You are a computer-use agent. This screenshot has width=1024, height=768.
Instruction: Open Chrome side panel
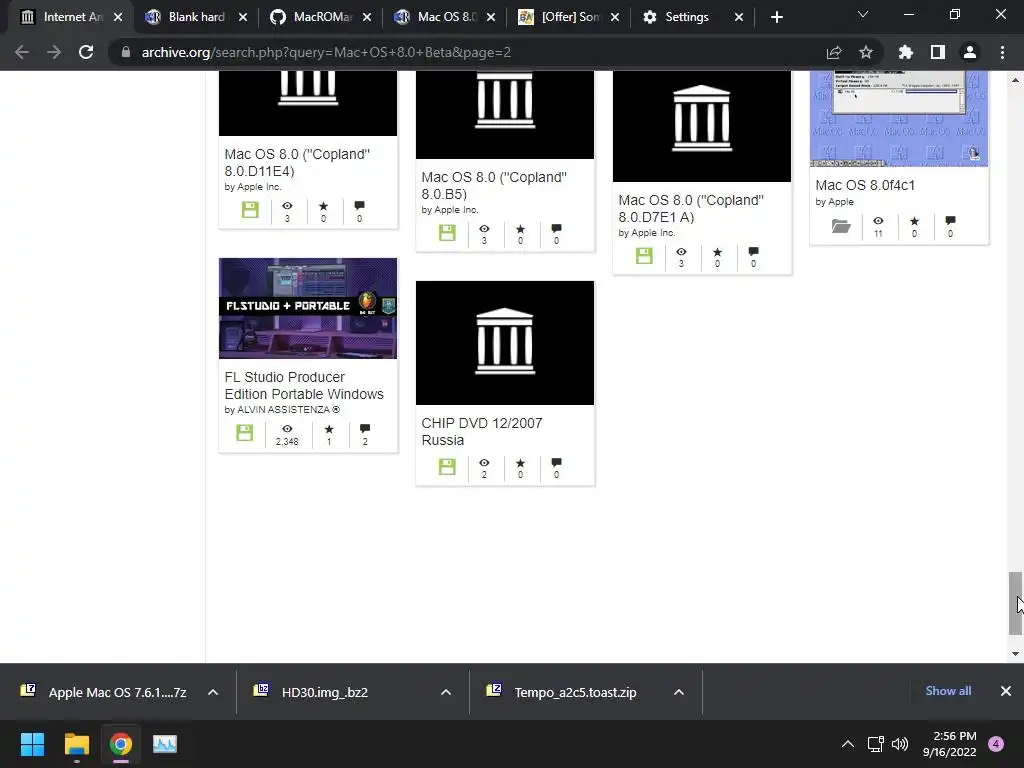point(938,52)
